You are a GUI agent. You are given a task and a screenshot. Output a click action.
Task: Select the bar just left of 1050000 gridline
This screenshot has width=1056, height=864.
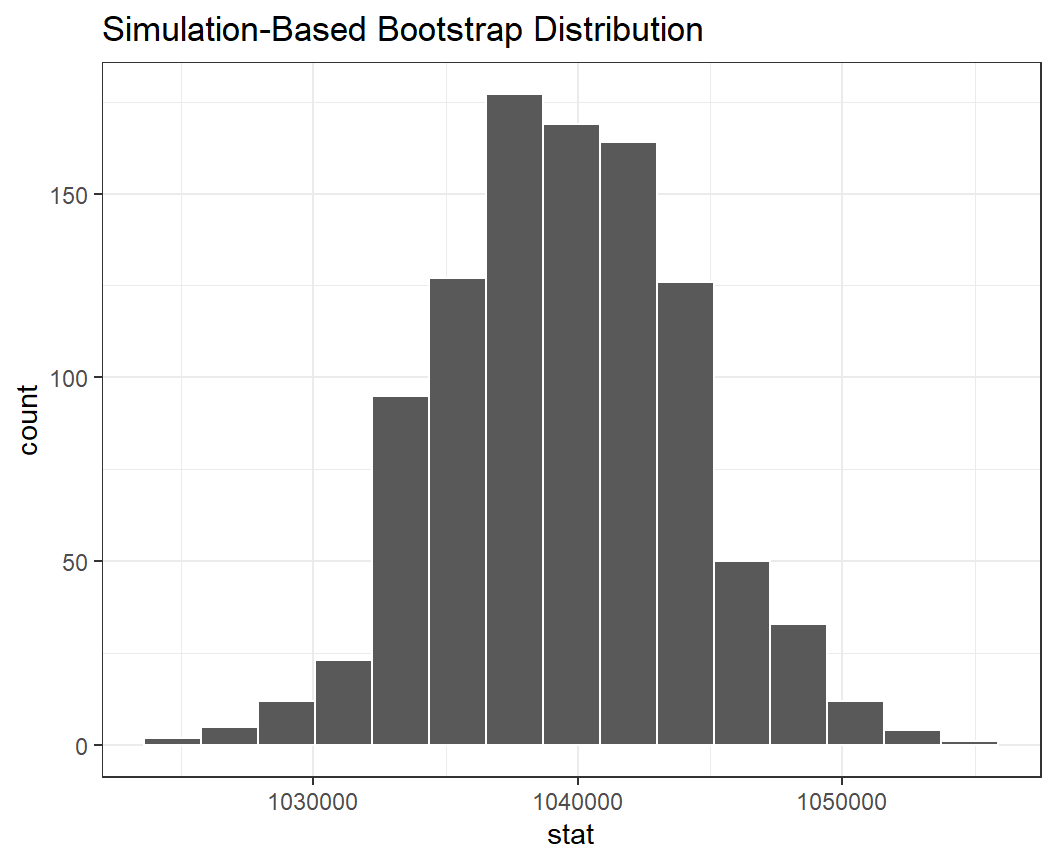click(x=798, y=691)
